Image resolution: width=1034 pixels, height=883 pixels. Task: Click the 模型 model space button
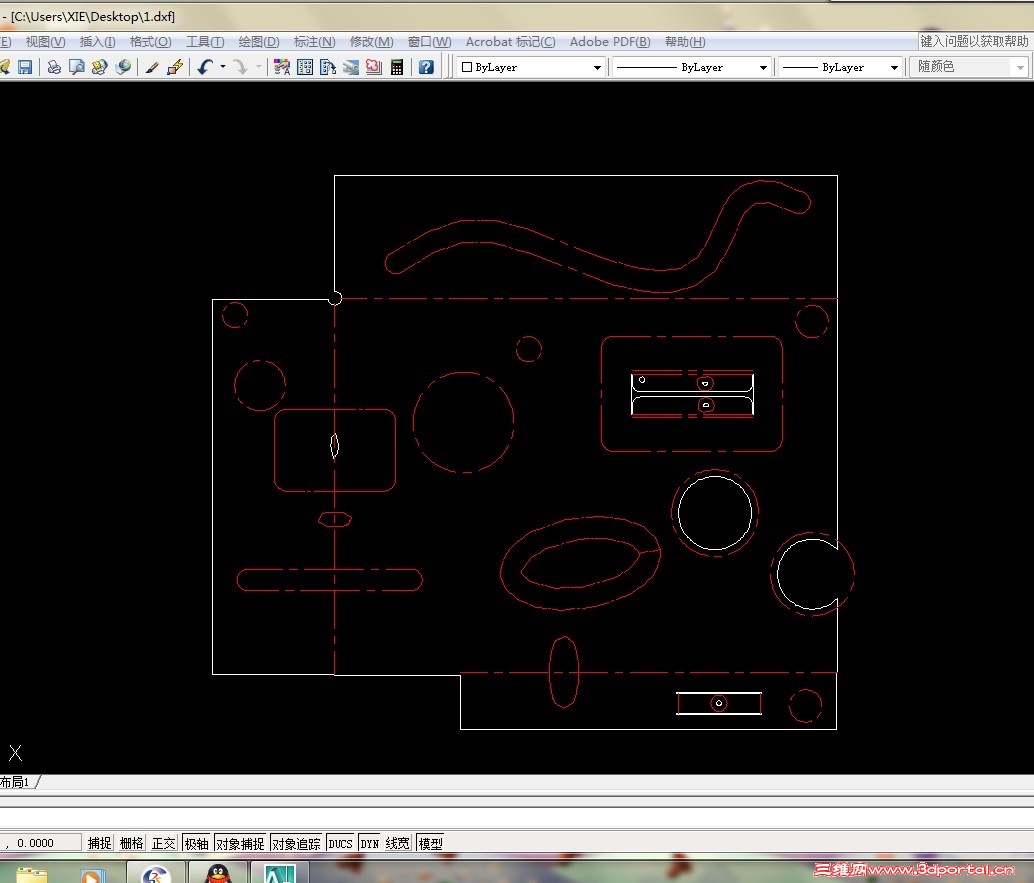[431, 843]
